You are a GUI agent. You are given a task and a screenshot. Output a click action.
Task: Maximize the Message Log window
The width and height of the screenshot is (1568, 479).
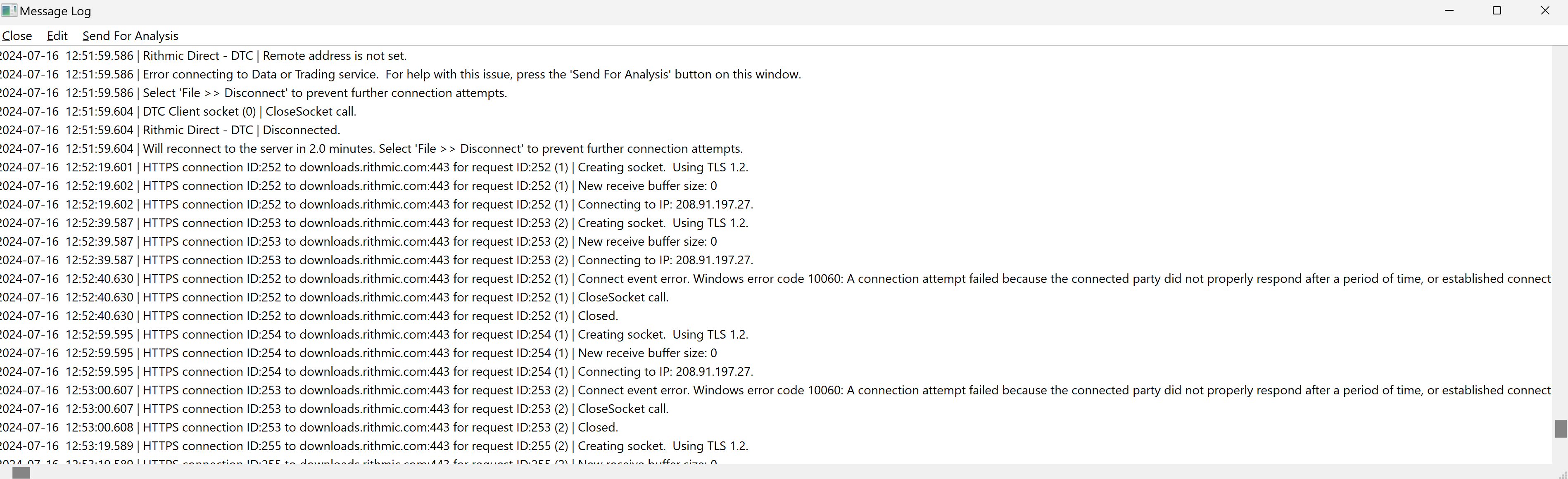point(1497,10)
